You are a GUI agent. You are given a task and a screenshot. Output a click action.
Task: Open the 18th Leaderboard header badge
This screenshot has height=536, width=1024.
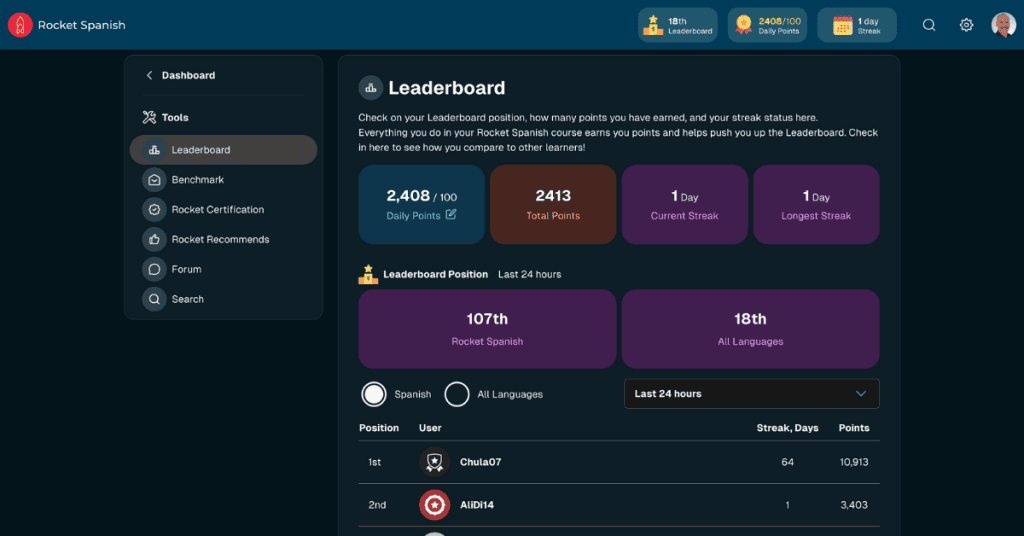(677, 25)
